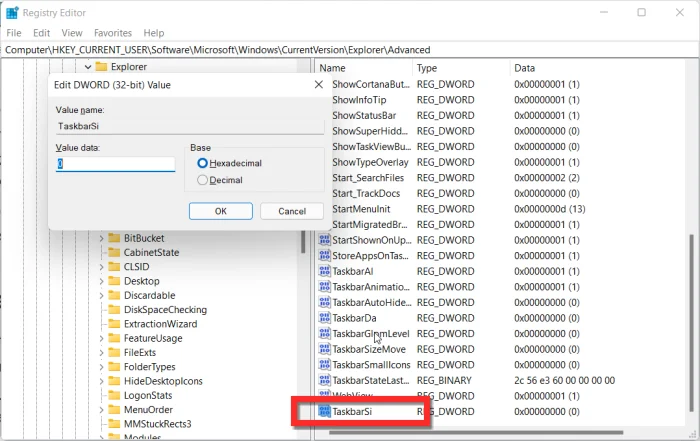The width and height of the screenshot is (700, 441).
Task: Click the CabinetState folder icon
Action: click(x=114, y=252)
